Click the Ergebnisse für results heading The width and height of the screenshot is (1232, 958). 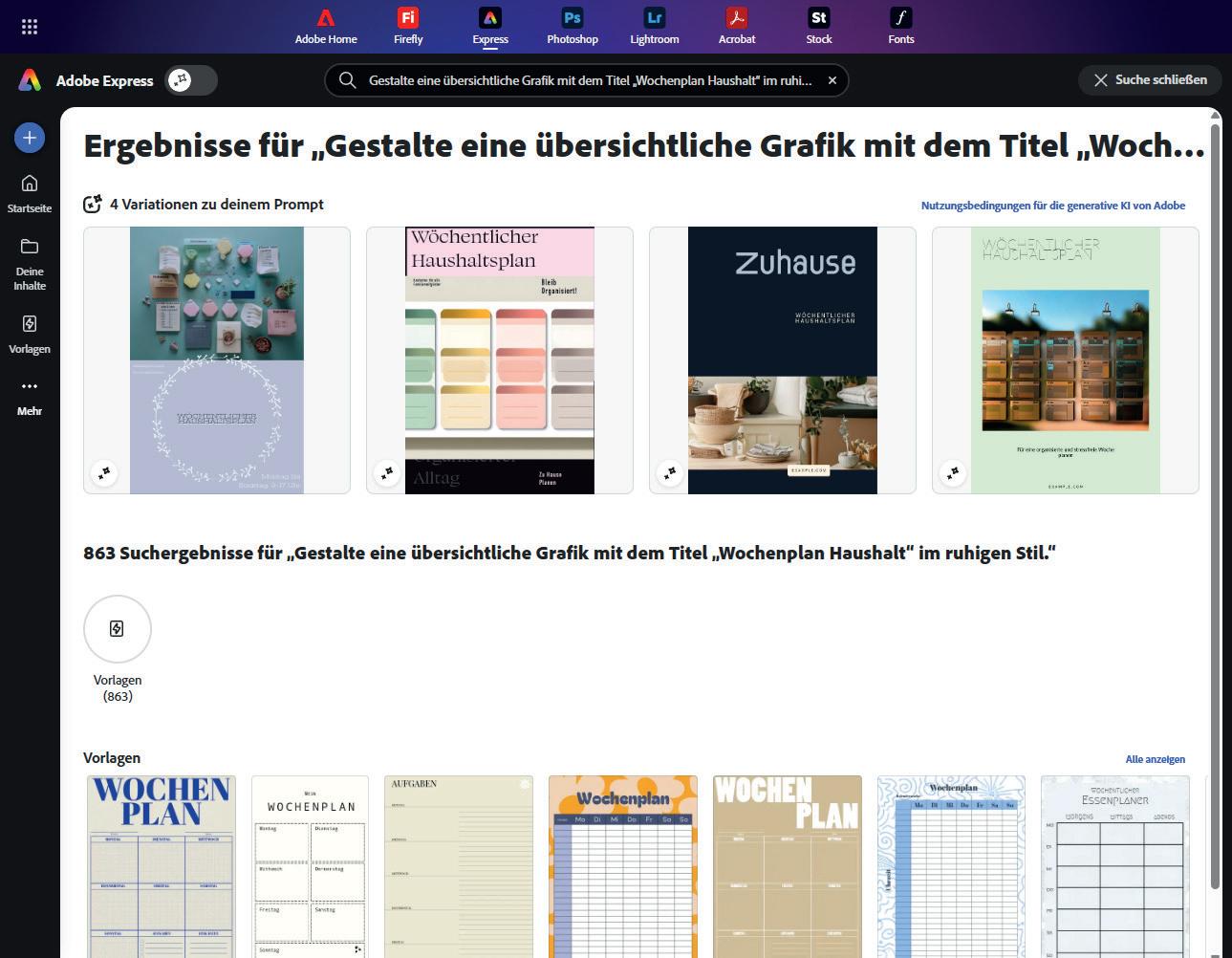(x=643, y=145)
